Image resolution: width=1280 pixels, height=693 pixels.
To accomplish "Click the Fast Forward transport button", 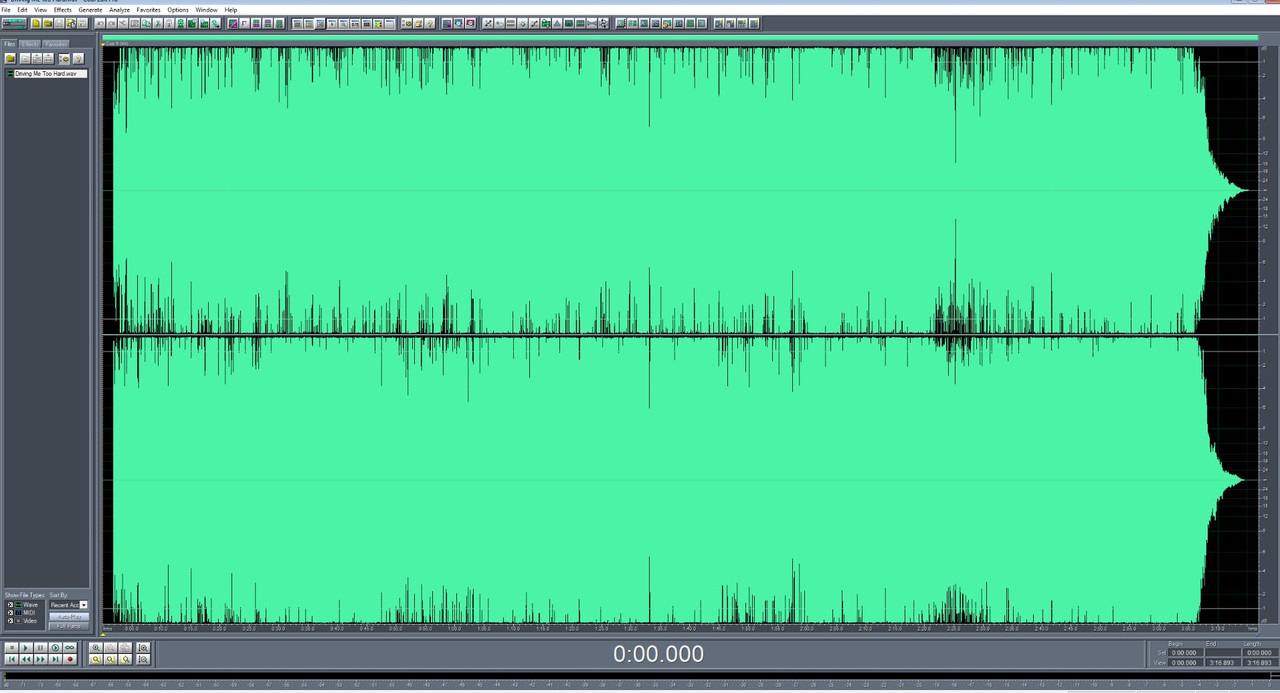I will click(x=40, y=659).
